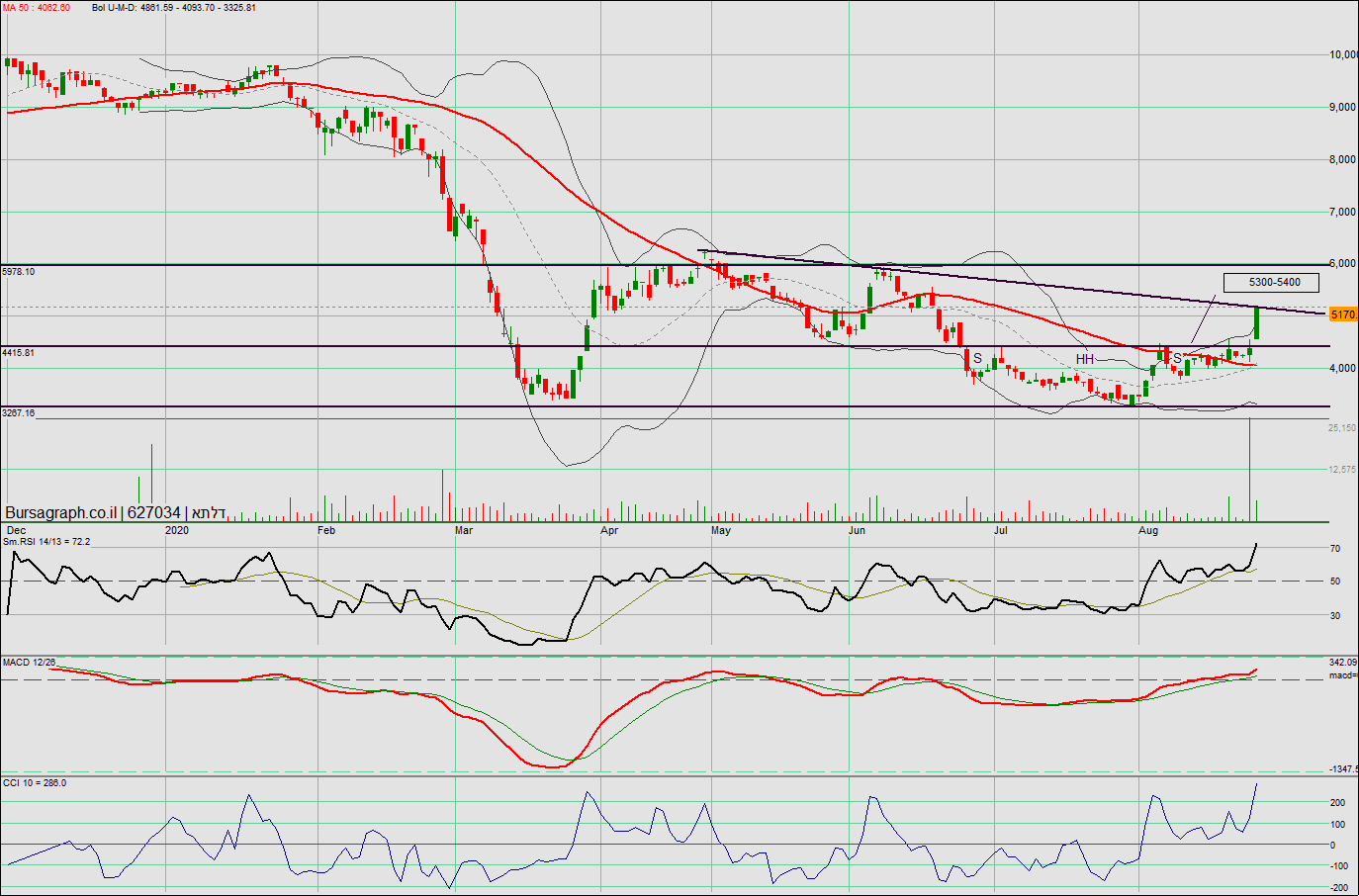Click the RSI 30 axis label
1359x896 pixels.
(x=1335, y=615)
